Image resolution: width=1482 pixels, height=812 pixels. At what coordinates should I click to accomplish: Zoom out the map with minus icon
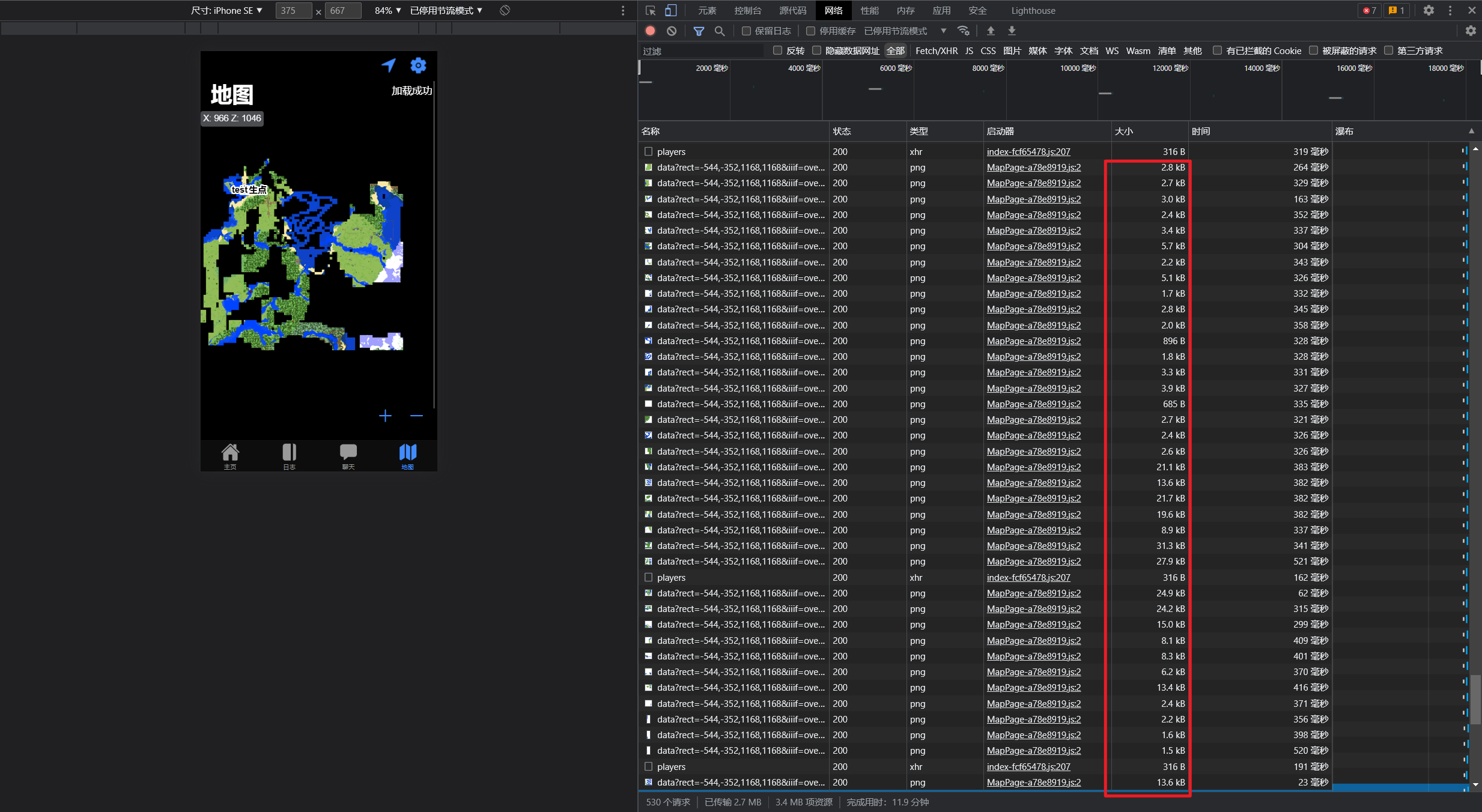[x=416, y=416]
